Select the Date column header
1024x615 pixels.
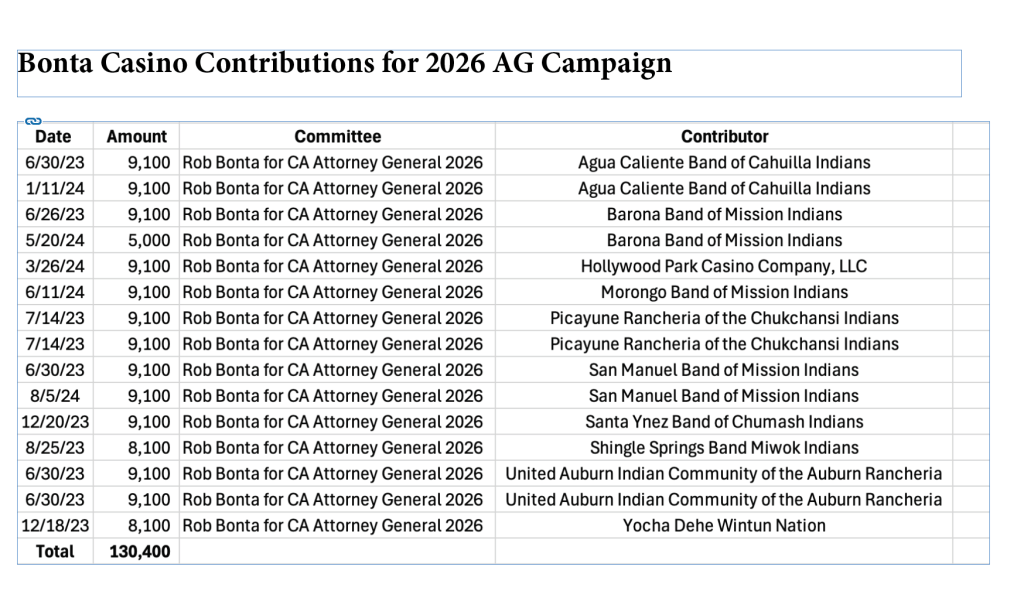[x=53, y=137]
